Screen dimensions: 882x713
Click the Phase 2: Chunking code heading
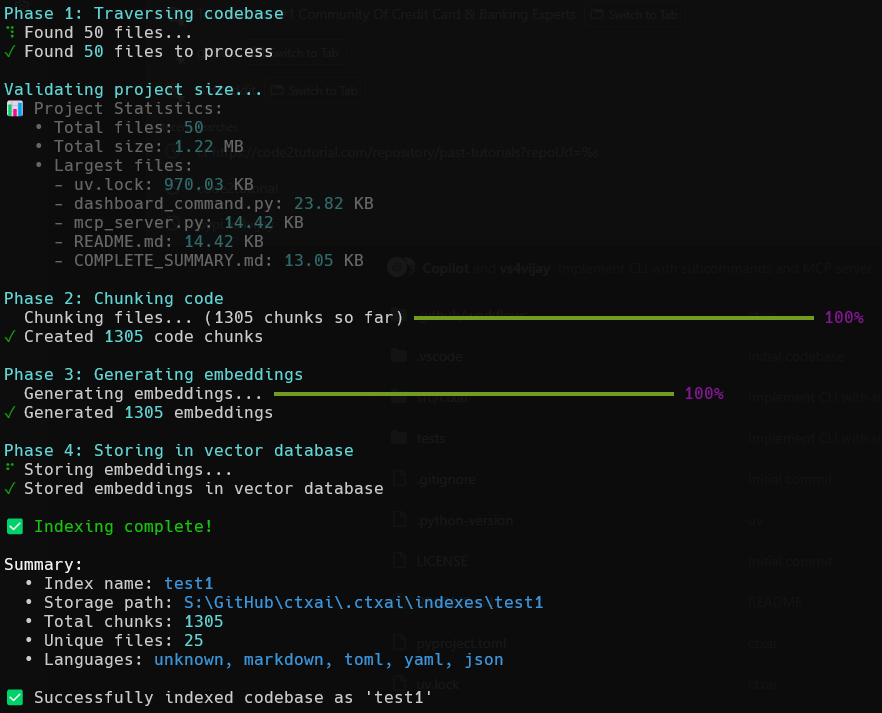pyautogui.click(x=114, y=299)
